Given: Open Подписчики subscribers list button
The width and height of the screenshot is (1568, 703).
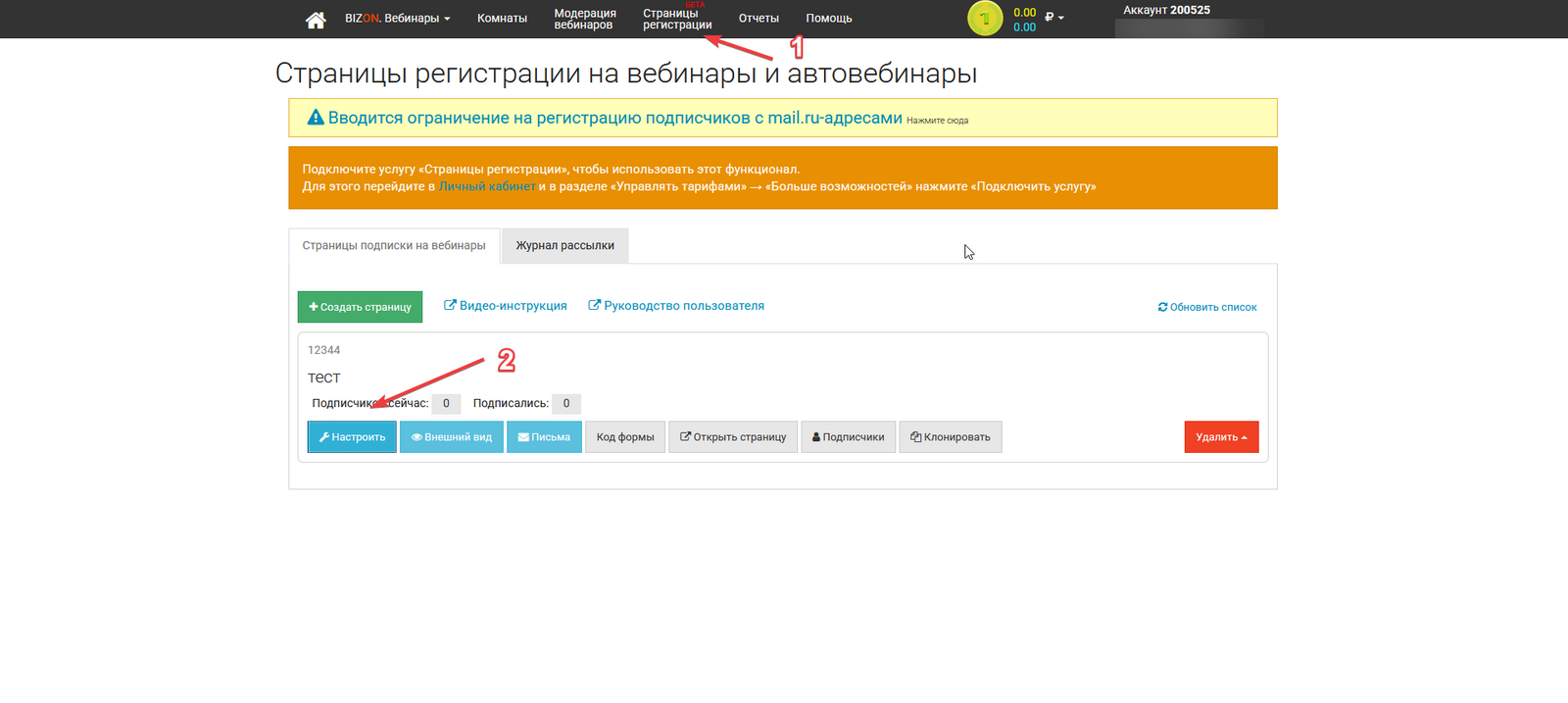Looking at the screenshot, I should 848,437.
